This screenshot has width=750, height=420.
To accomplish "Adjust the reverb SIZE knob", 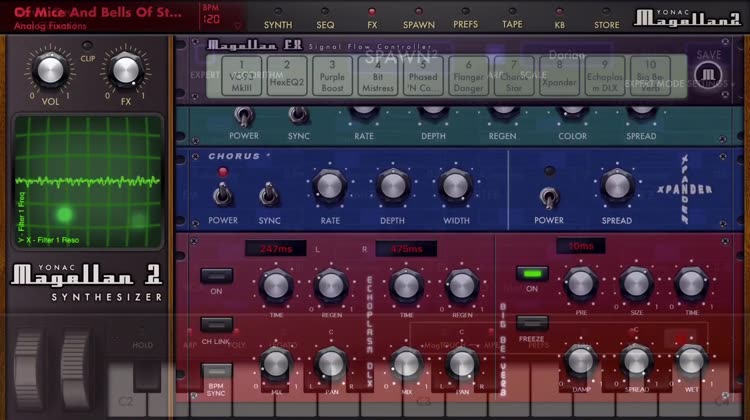I will pyautogui.click(x=636, y=284).
